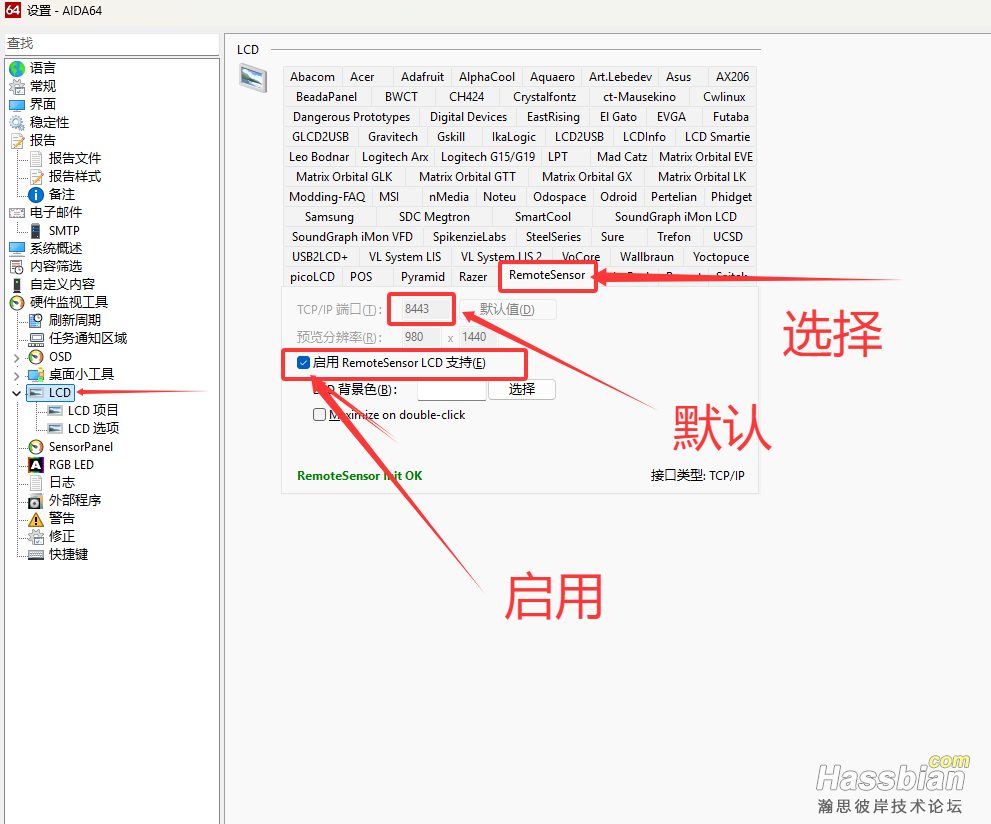Enable Maximize on double-click checkbox
991x824 pixels.
coord(319,415)
